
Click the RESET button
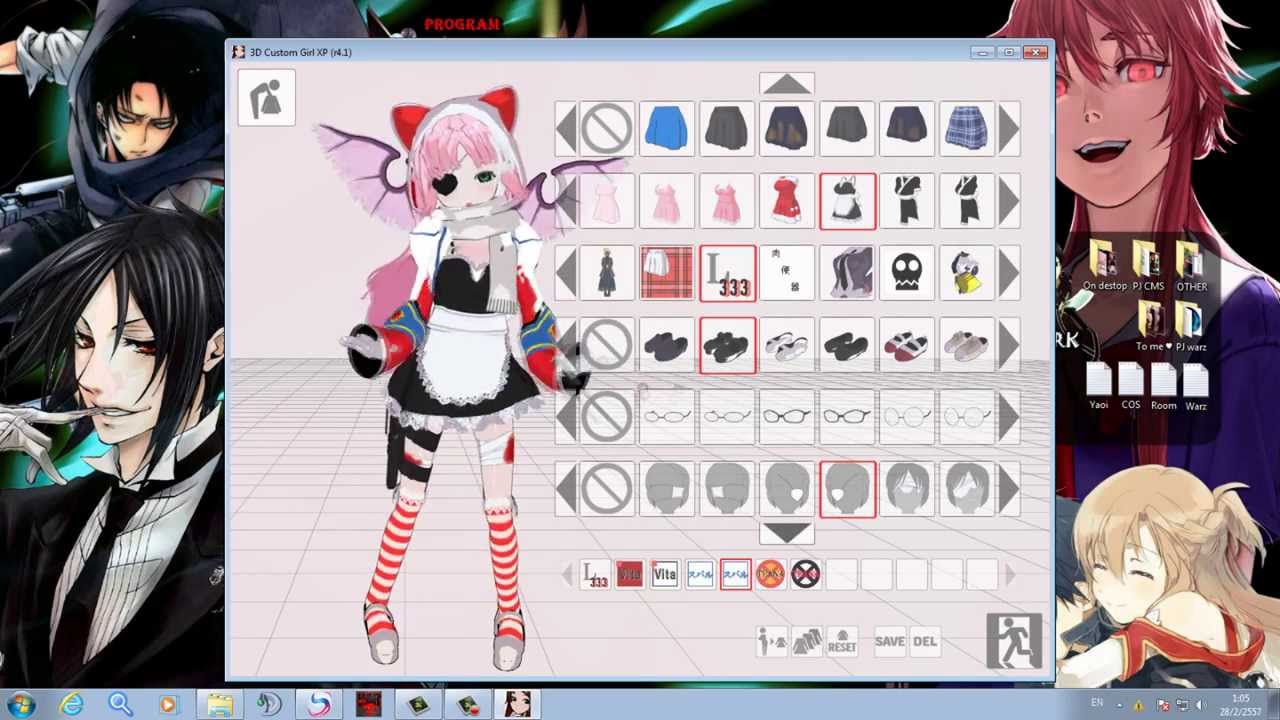pos(842,642)
